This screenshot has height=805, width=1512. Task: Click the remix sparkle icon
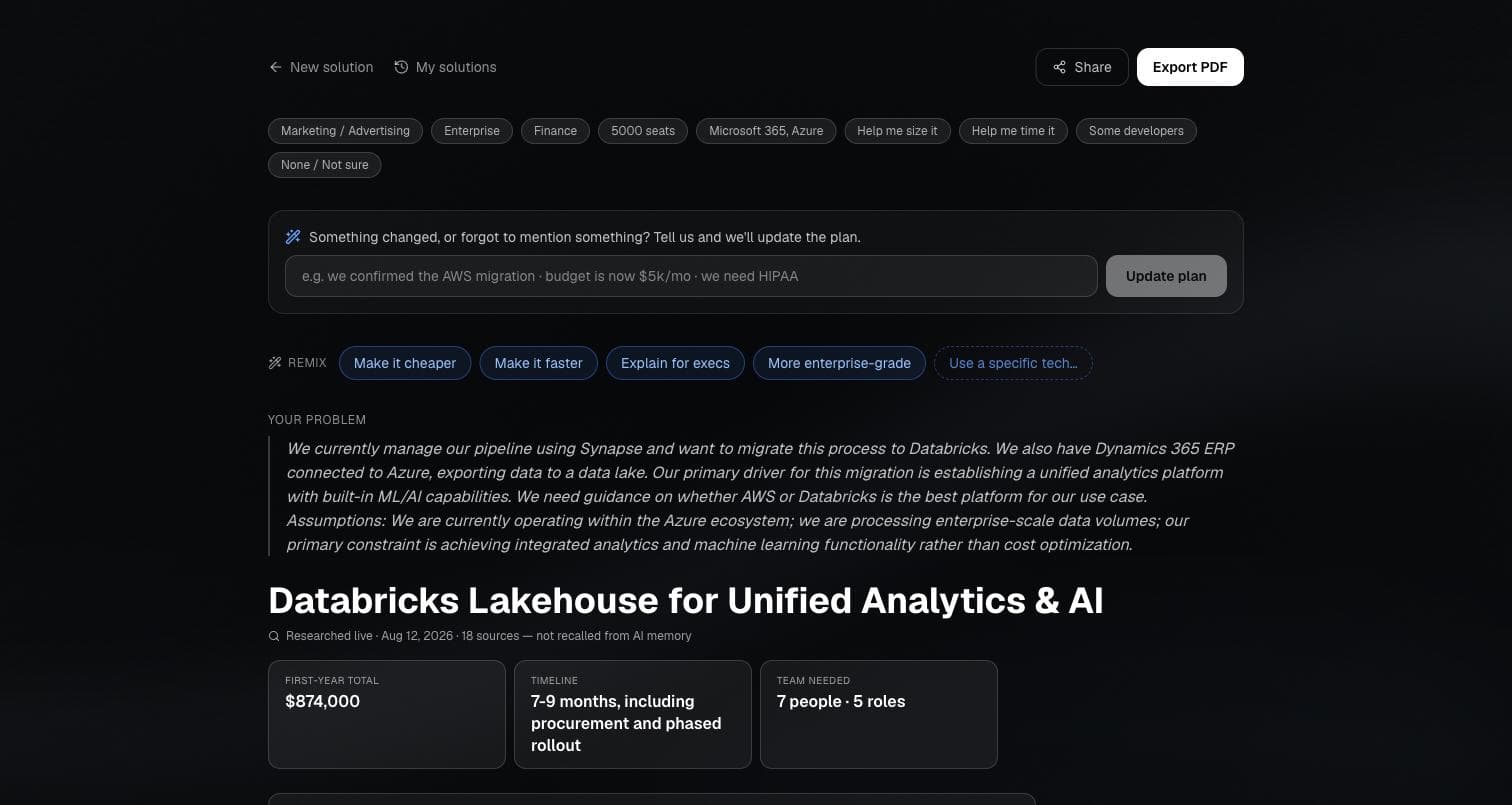click(275, 363)
